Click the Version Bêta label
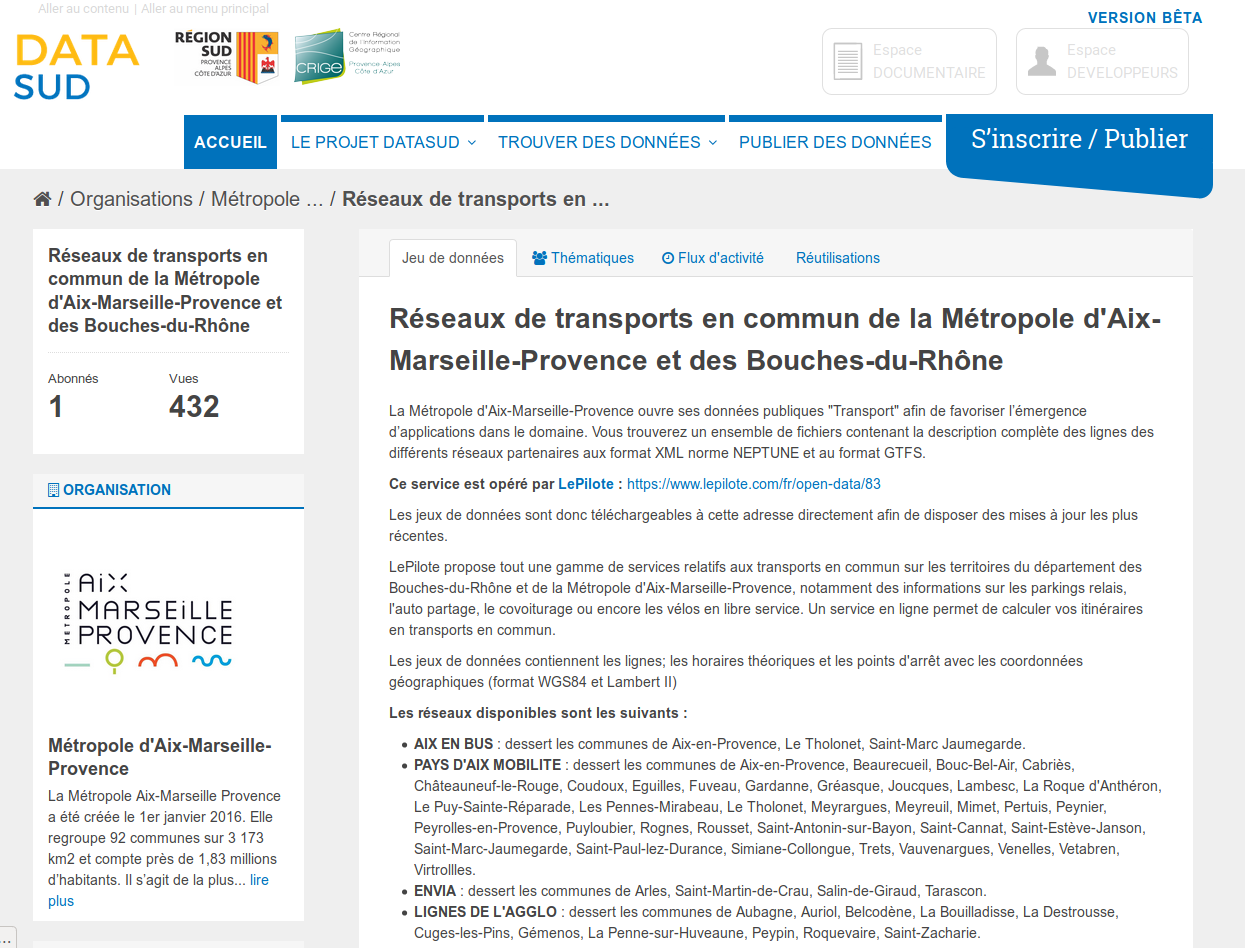This screenshot has width=1245, height=948. pyautogui.click(x=1145, y=18)
